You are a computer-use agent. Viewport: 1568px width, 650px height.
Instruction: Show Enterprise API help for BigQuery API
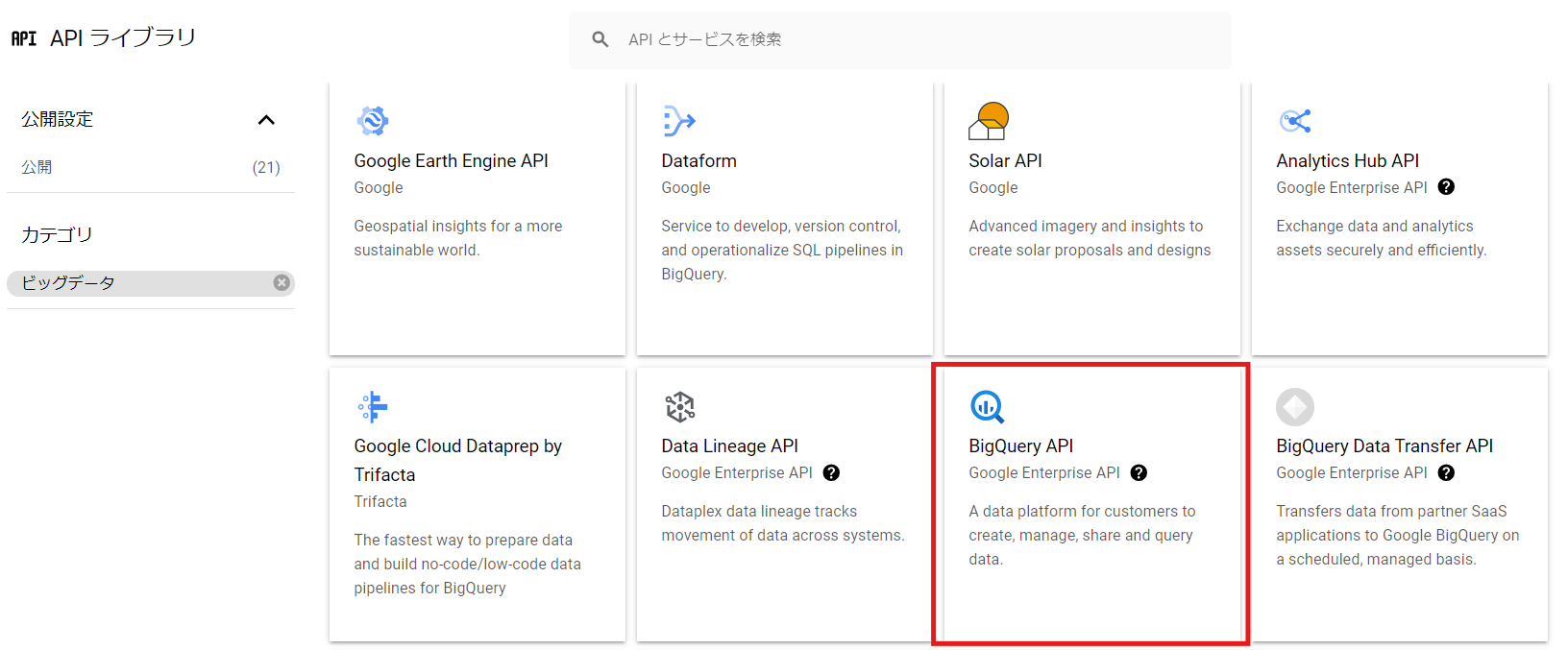pos(1139,472)
